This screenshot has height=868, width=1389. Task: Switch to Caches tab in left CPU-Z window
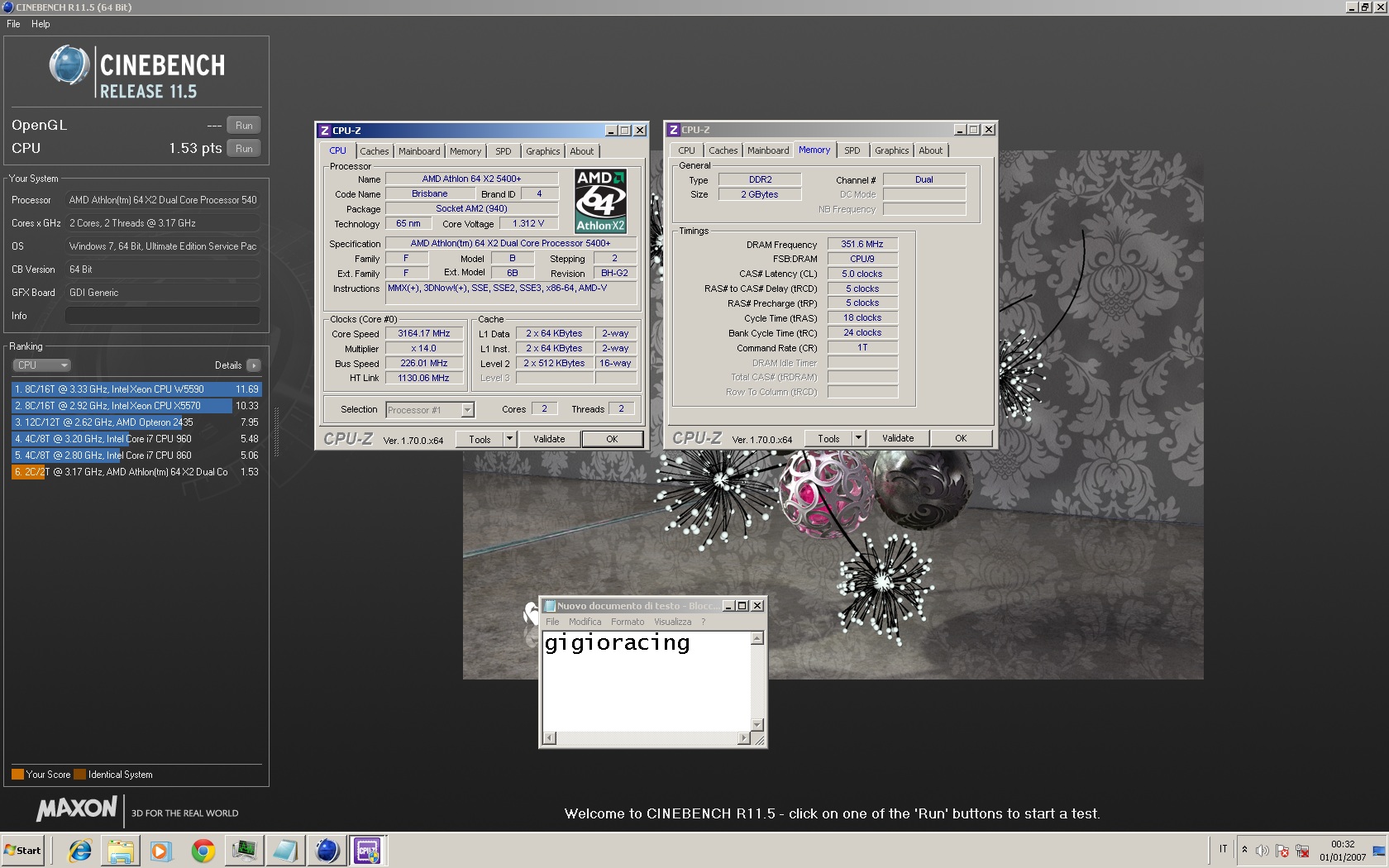(x=375, y=151)
